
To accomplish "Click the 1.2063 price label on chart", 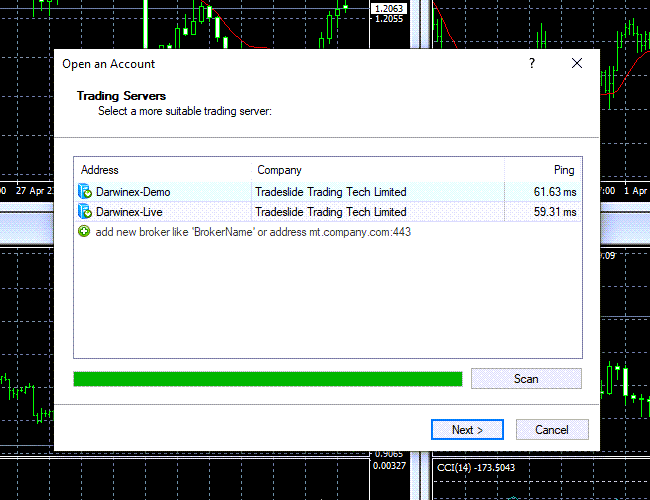I will (389, 8).
